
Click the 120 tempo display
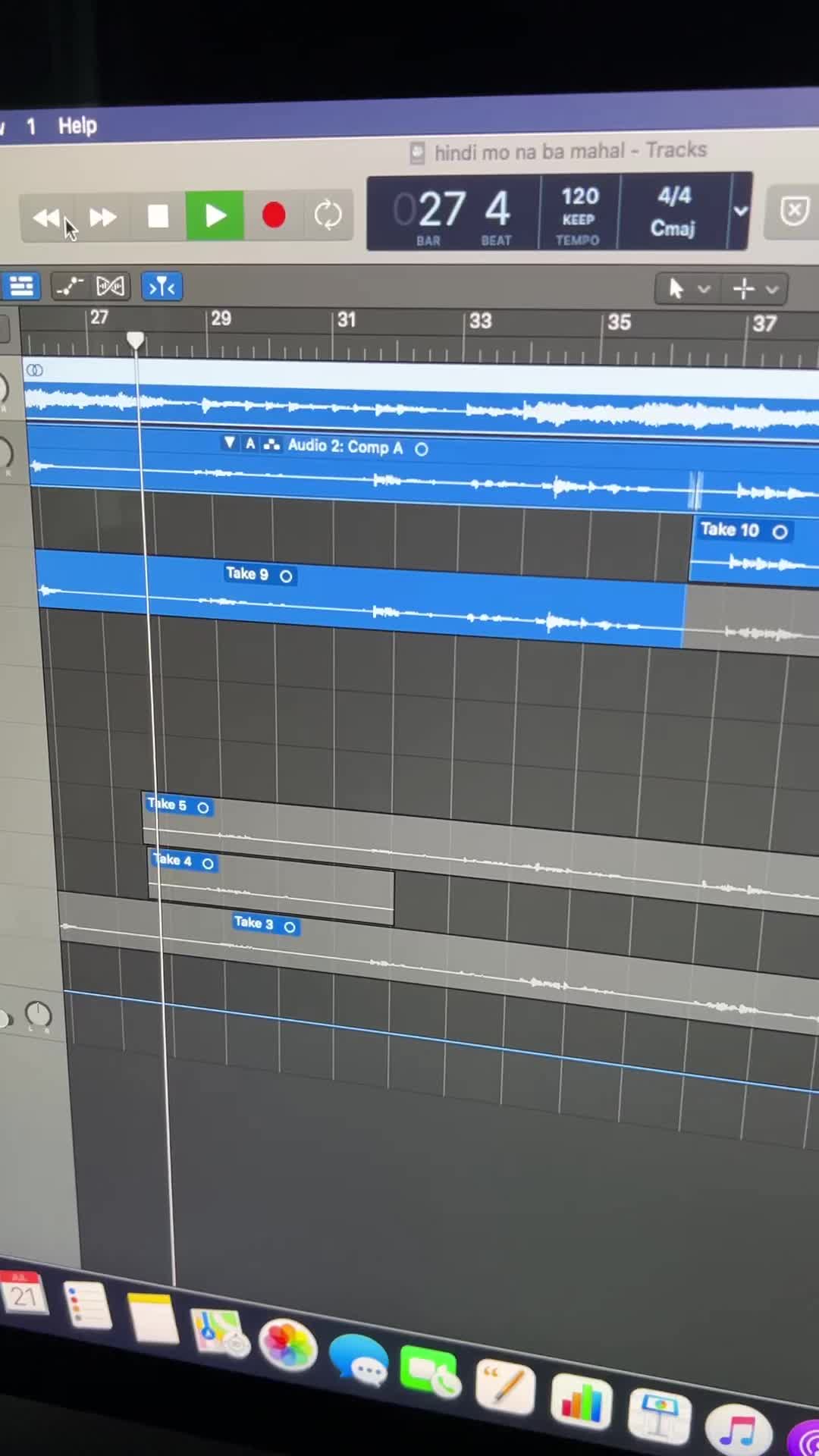579,214
